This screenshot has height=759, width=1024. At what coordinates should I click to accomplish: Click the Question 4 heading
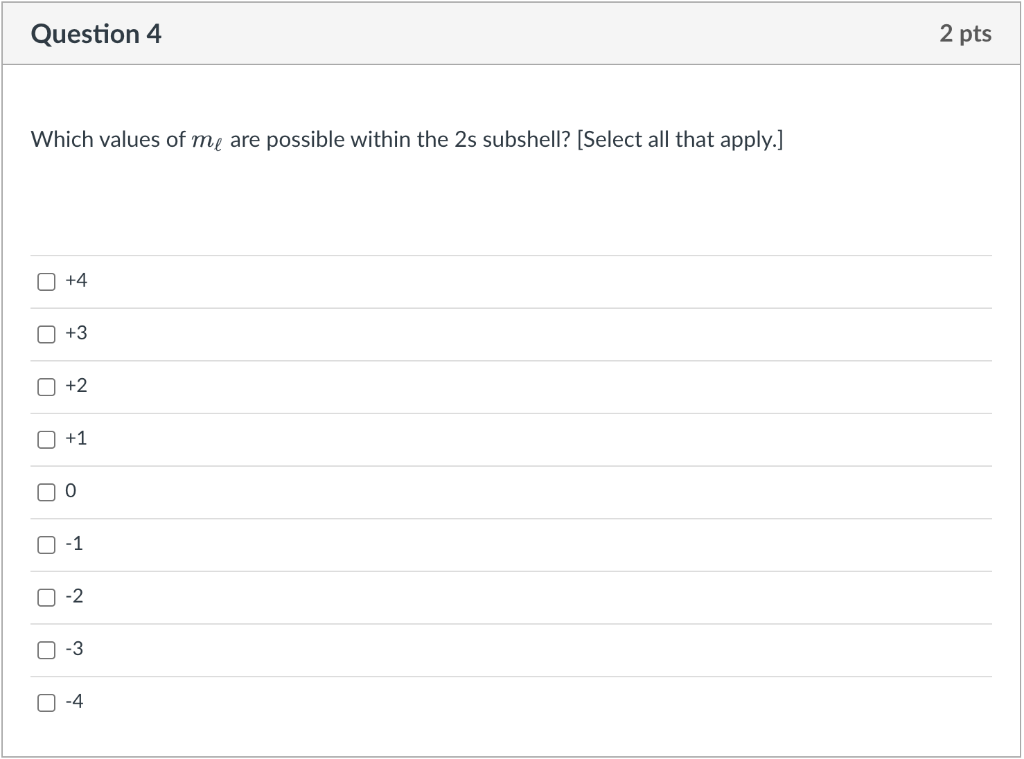click(96, 32)
